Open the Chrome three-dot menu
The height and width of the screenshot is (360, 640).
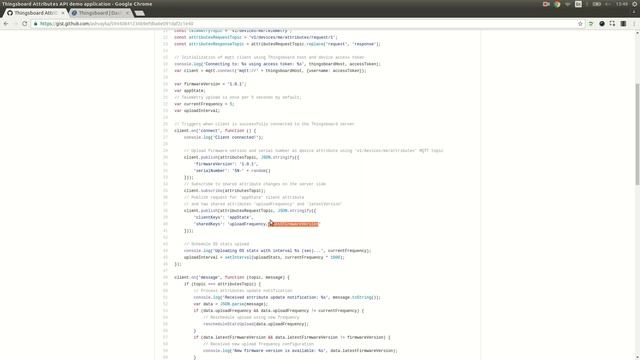tap(634, 24)
